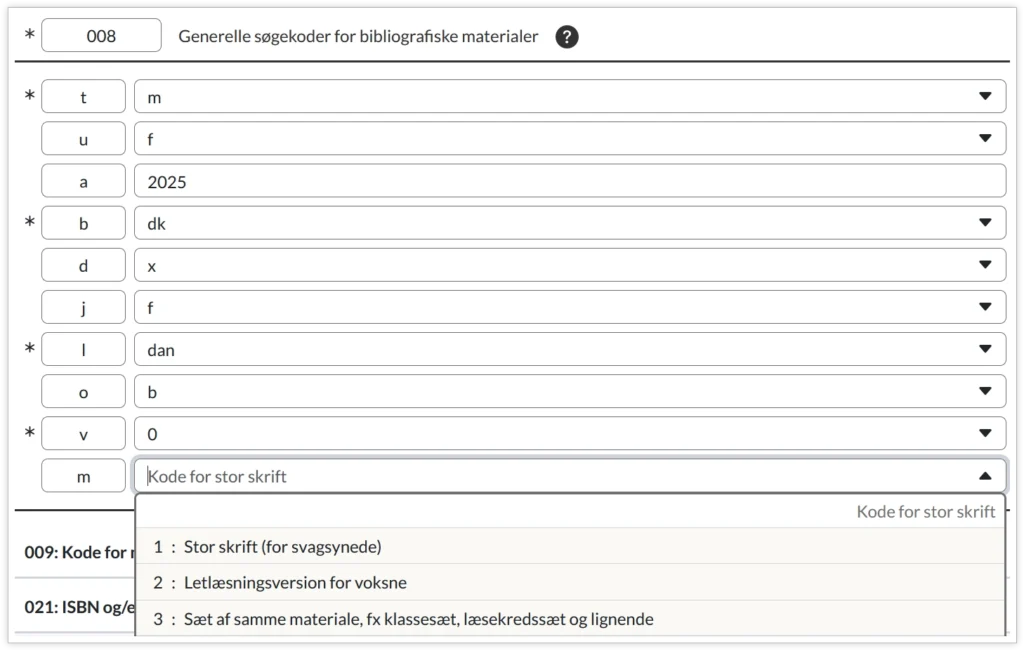Expand the subfield u dropdown arrow
The width and height of the screenshot is (1024, 651).
click(985, 139)
